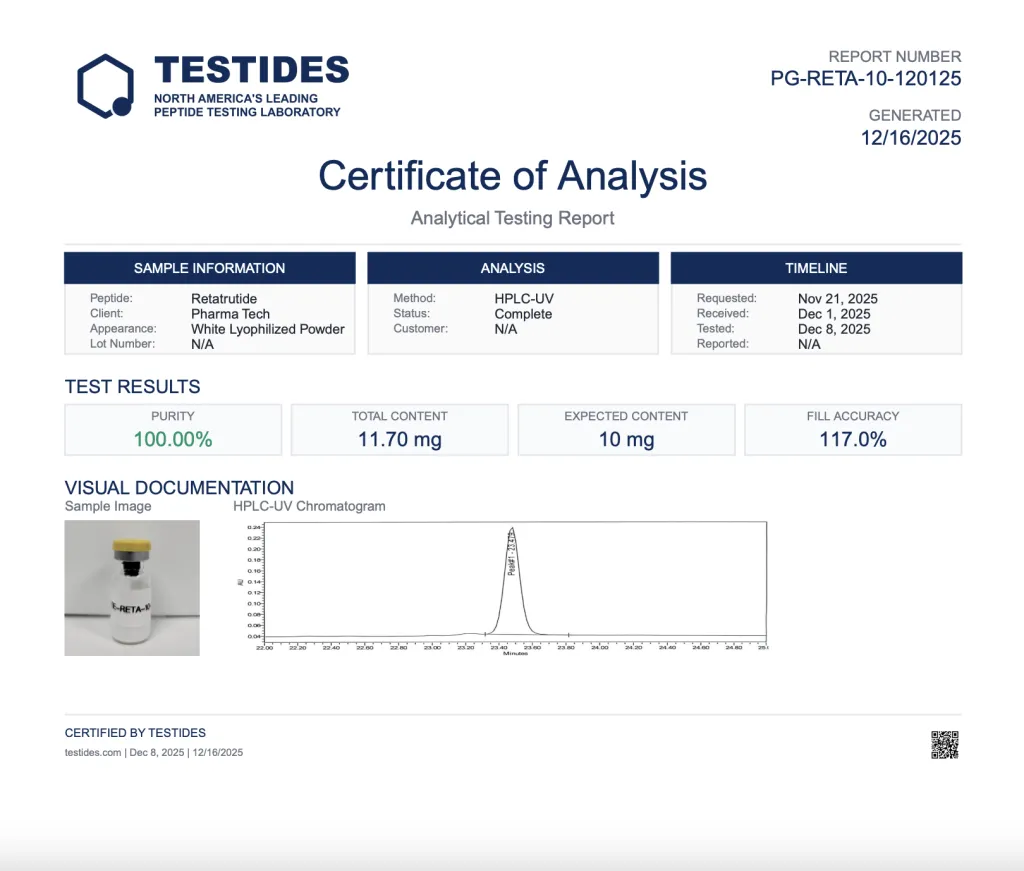Open the testides.com link
Image resolution: width=1024 pixels, height=871 pixels.
(x=92, y=752)
